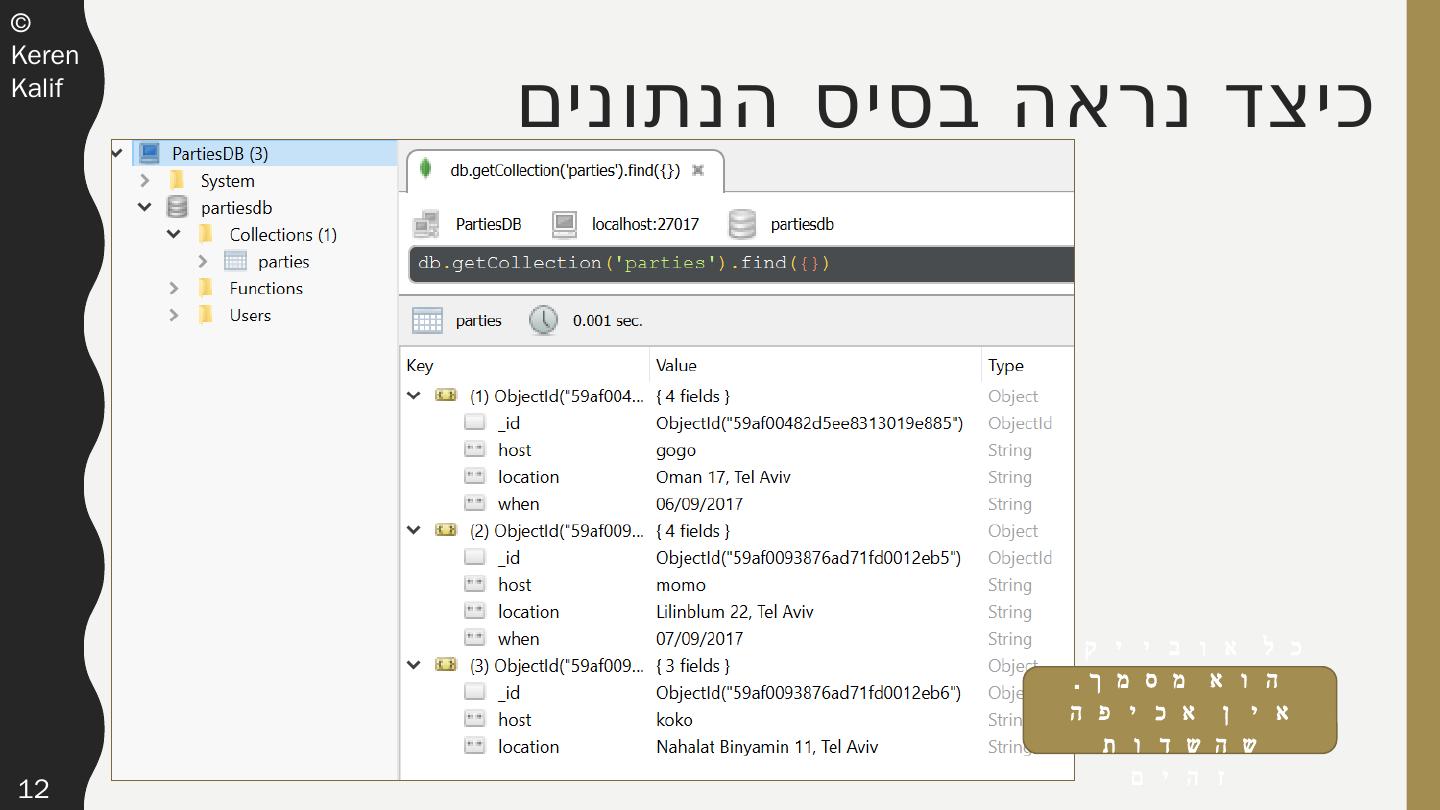This screenshot has height=810, width=1440.
Task: Click the value koko
Action: point(674,719)
